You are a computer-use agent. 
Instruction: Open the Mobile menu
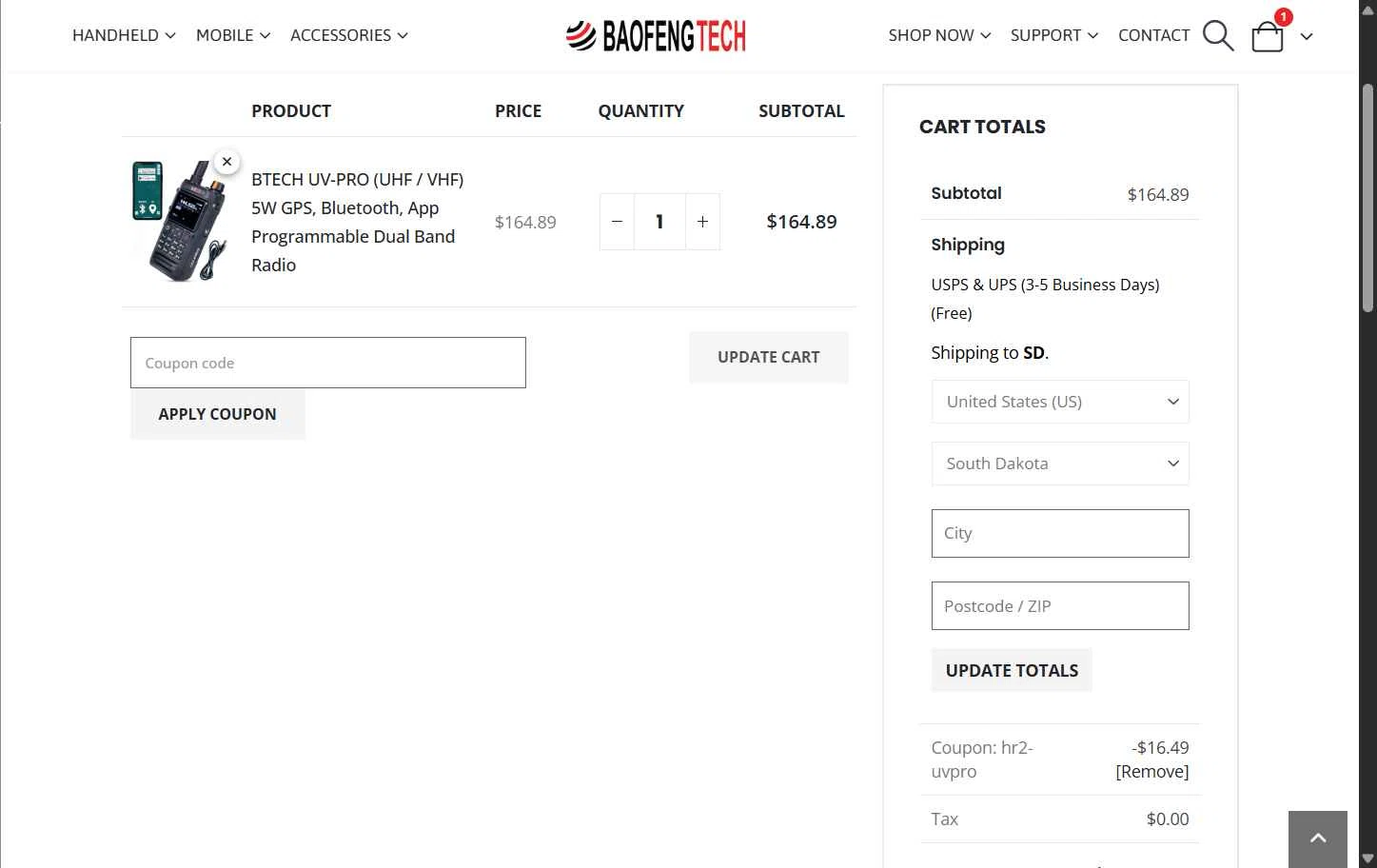(x=233, y=35)
